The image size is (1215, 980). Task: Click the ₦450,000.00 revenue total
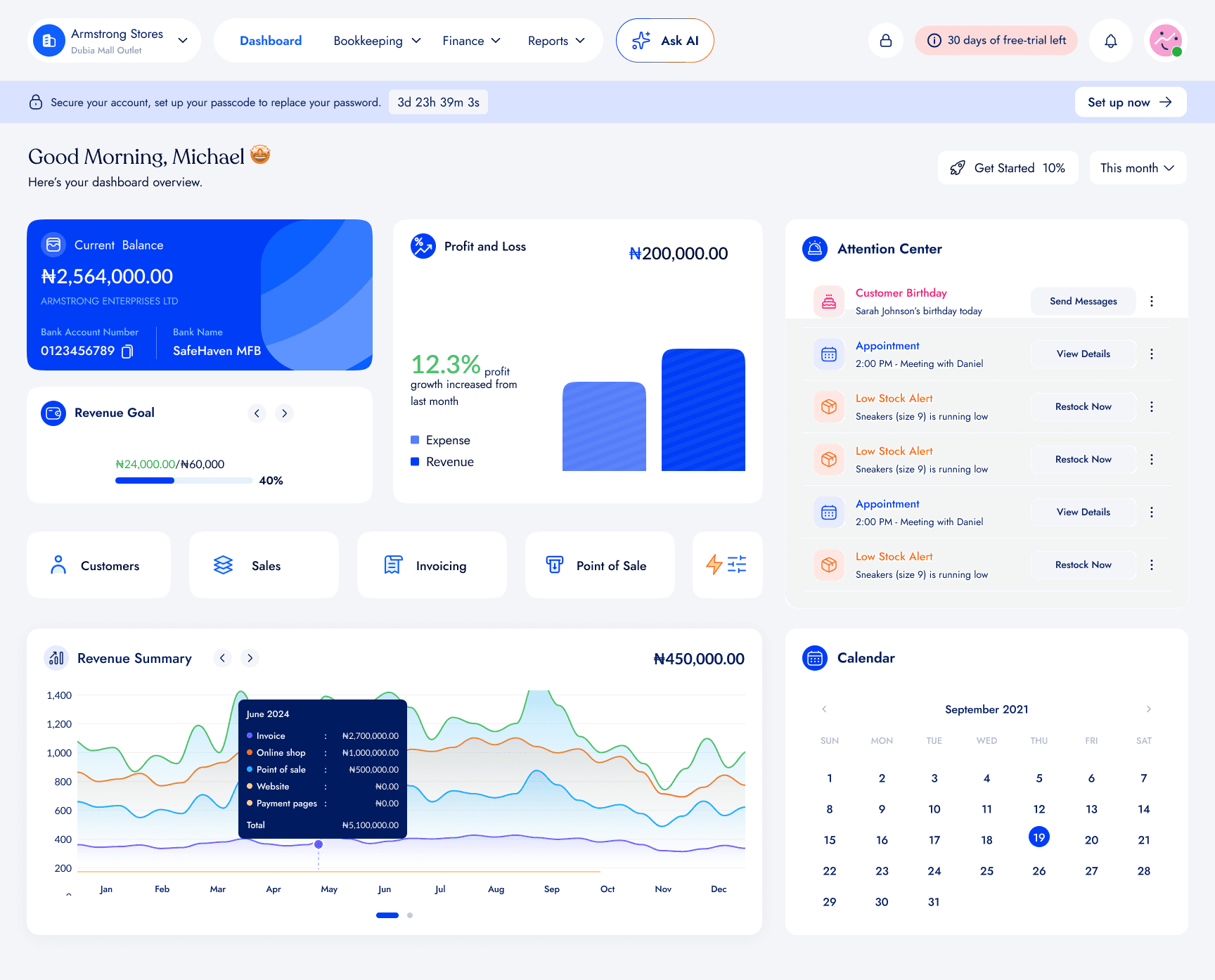[x=699, y=659]
